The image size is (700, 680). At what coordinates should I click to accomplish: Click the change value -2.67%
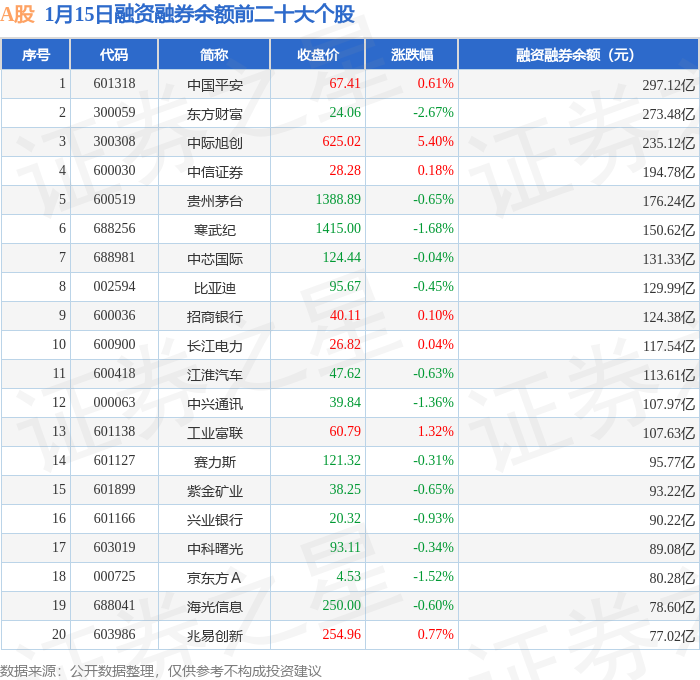click(433, 113)
